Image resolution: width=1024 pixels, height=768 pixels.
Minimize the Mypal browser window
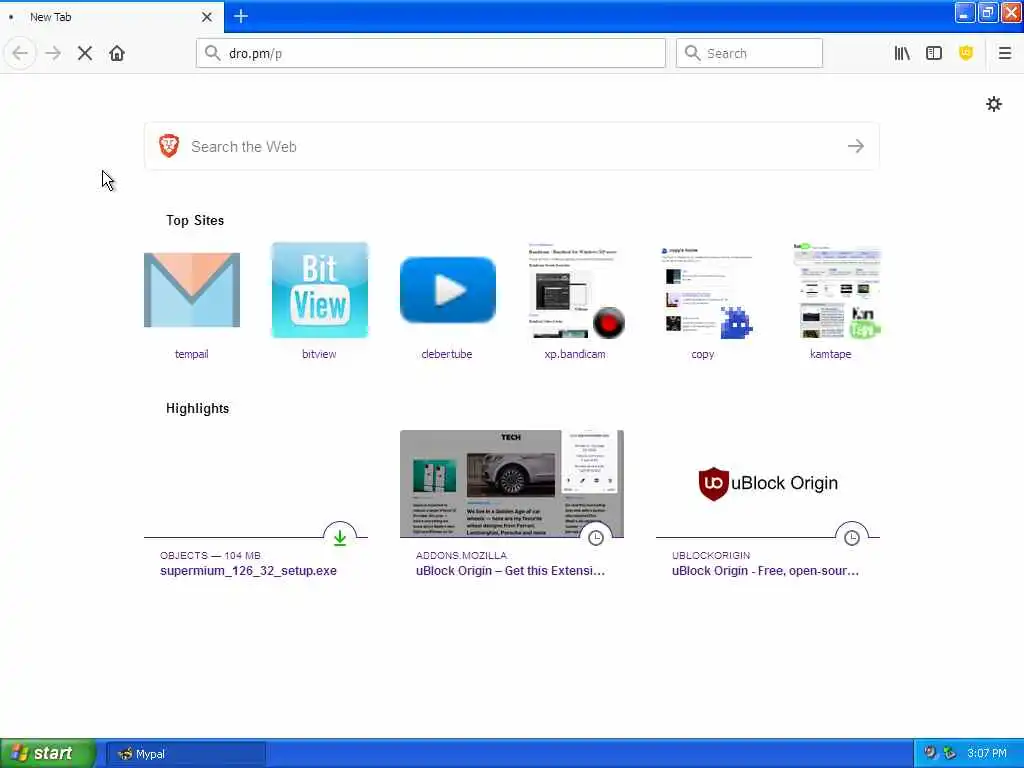pyautogui.click(x=965, y=12)
